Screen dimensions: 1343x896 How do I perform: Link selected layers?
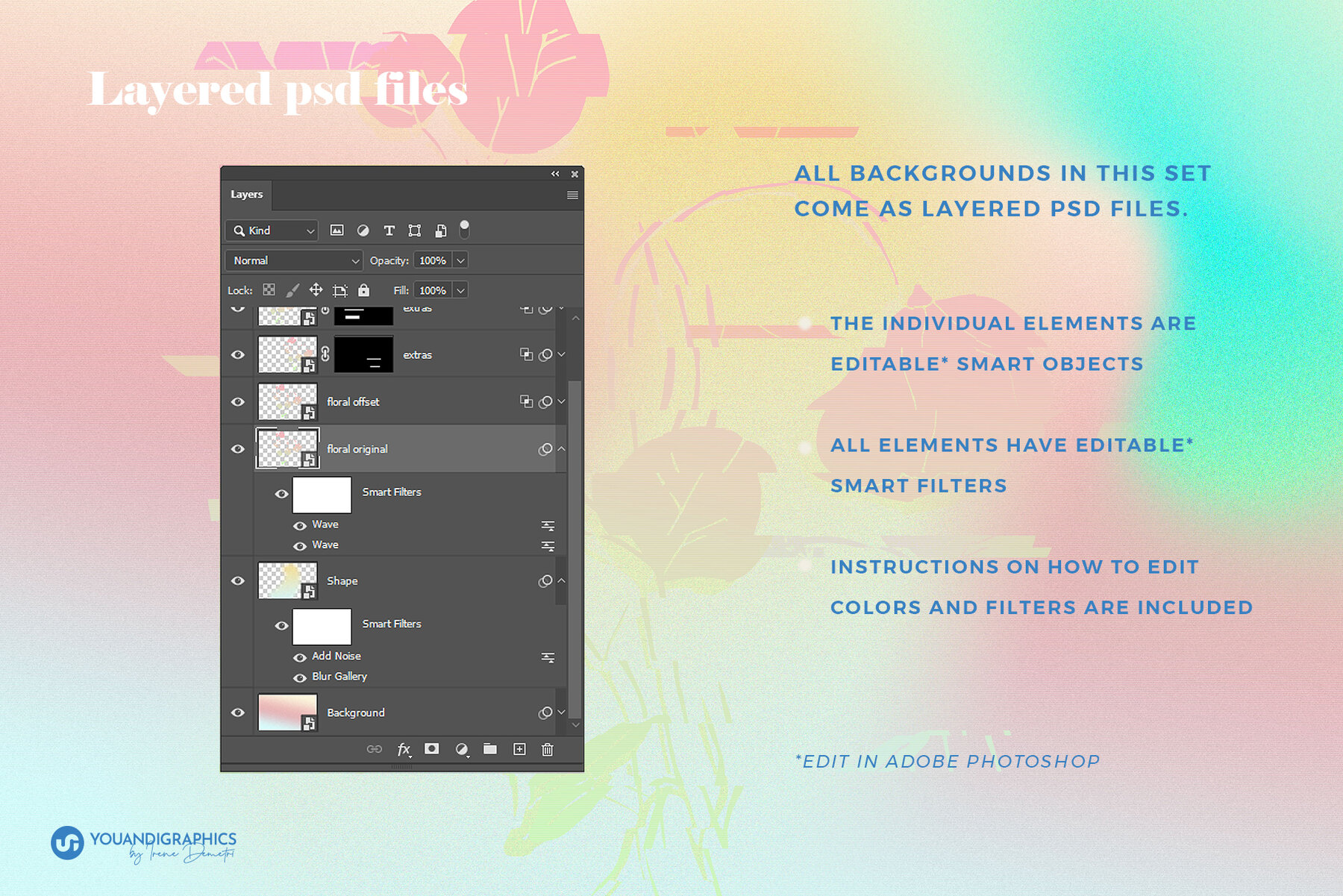point(374,749)
